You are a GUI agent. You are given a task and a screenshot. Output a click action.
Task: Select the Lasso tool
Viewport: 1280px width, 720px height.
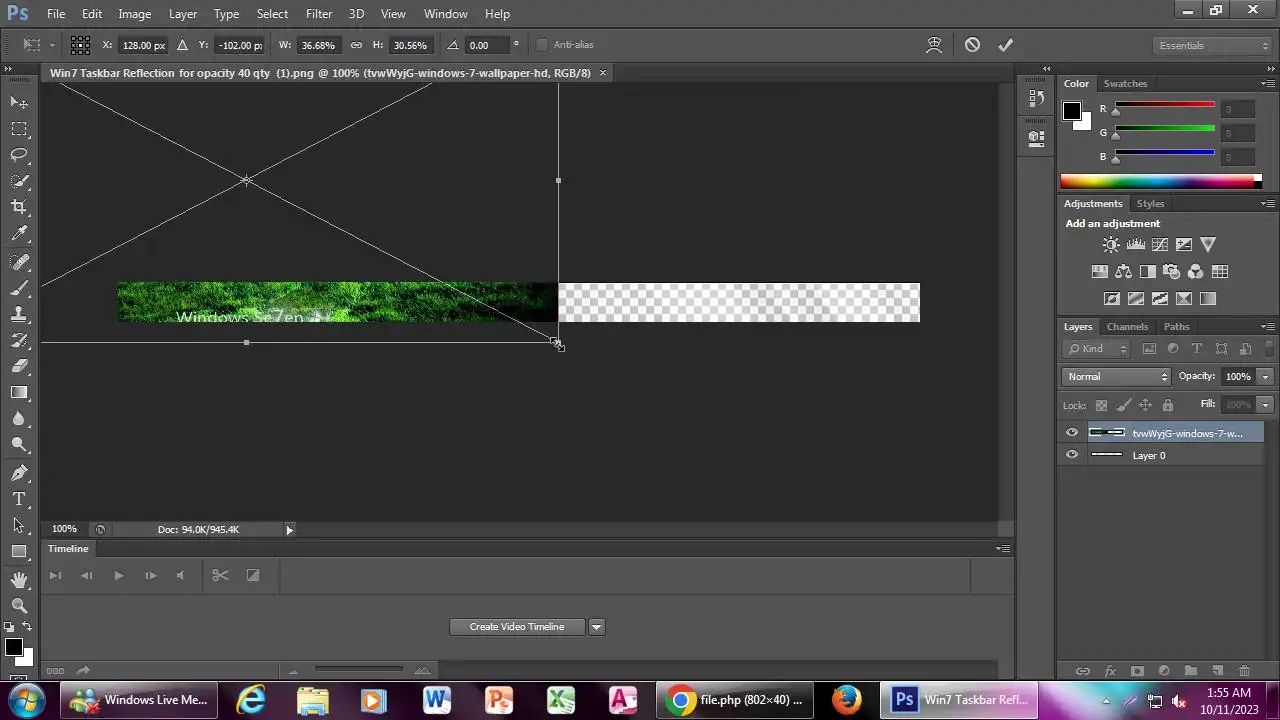pos(19,154)
